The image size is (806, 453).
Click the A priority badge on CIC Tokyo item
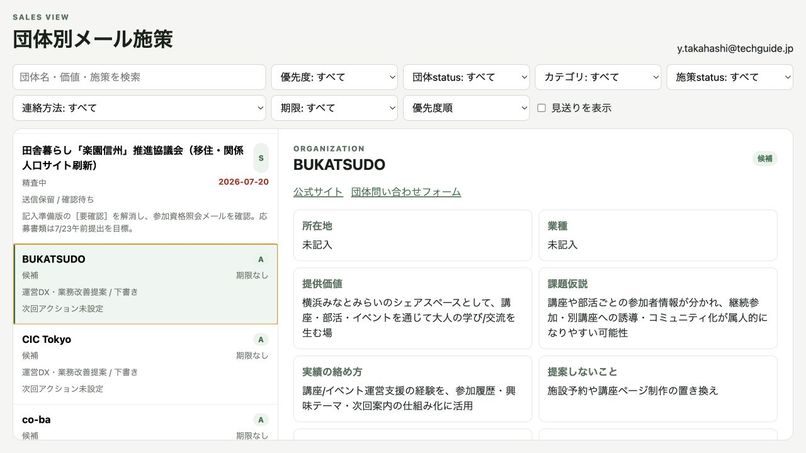261,339
